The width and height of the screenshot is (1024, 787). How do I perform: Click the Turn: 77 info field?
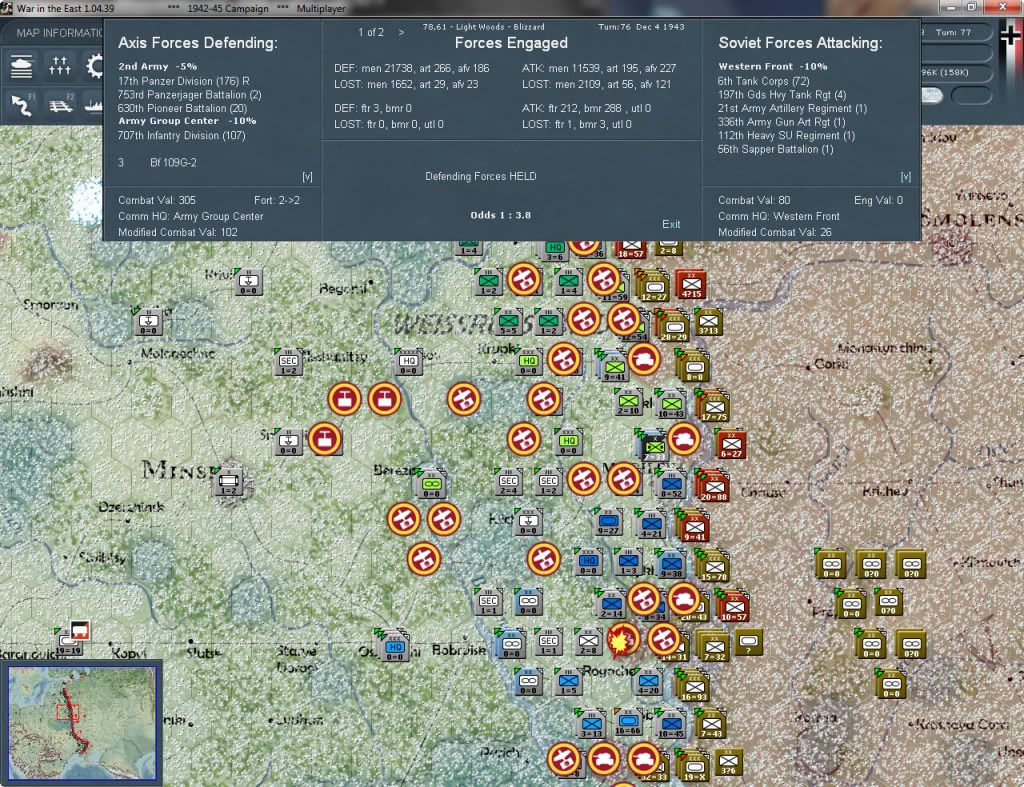(x=956, y=32)
